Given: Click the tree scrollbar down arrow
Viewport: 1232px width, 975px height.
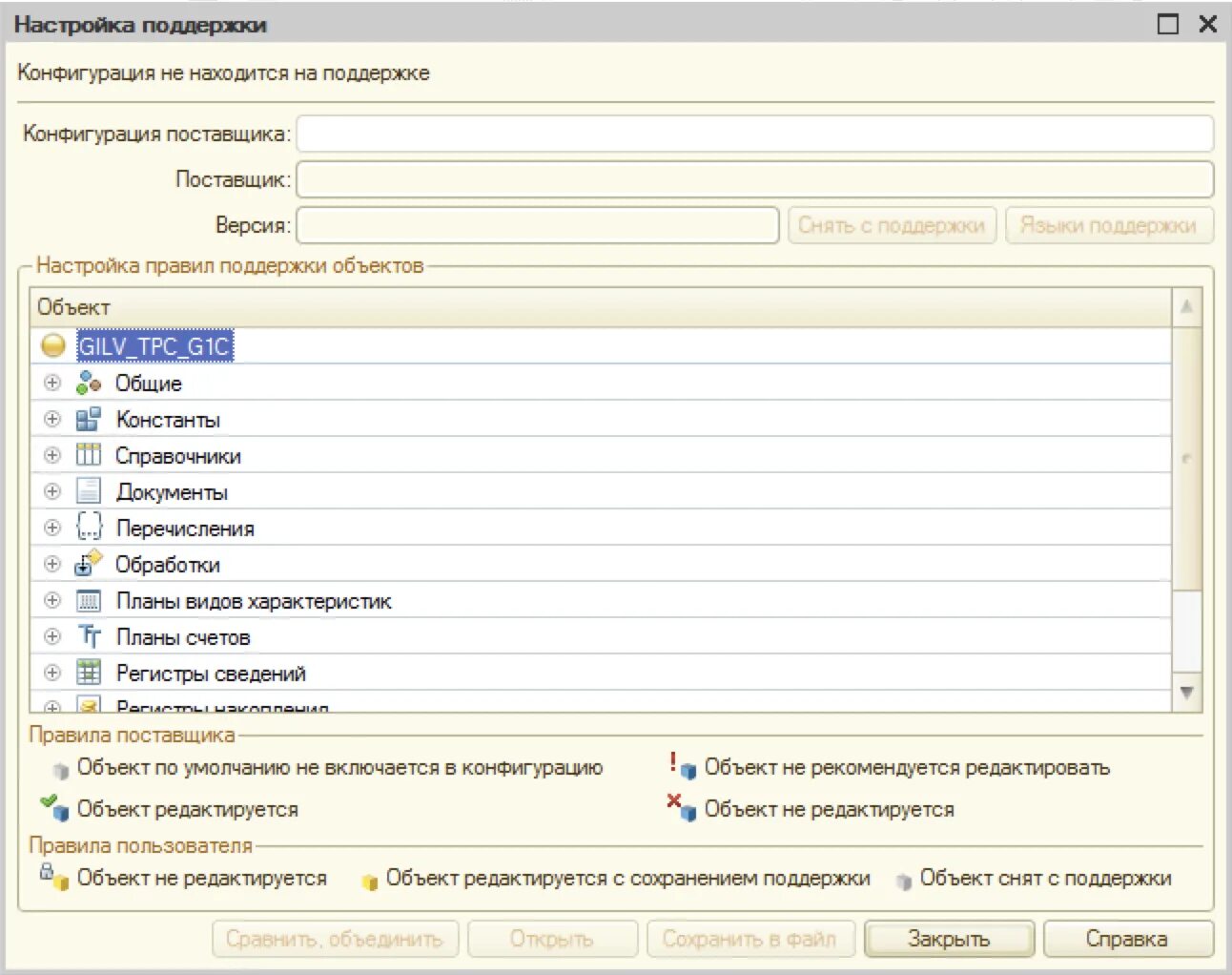Looking at the screenshot, I should point(1187,692).
